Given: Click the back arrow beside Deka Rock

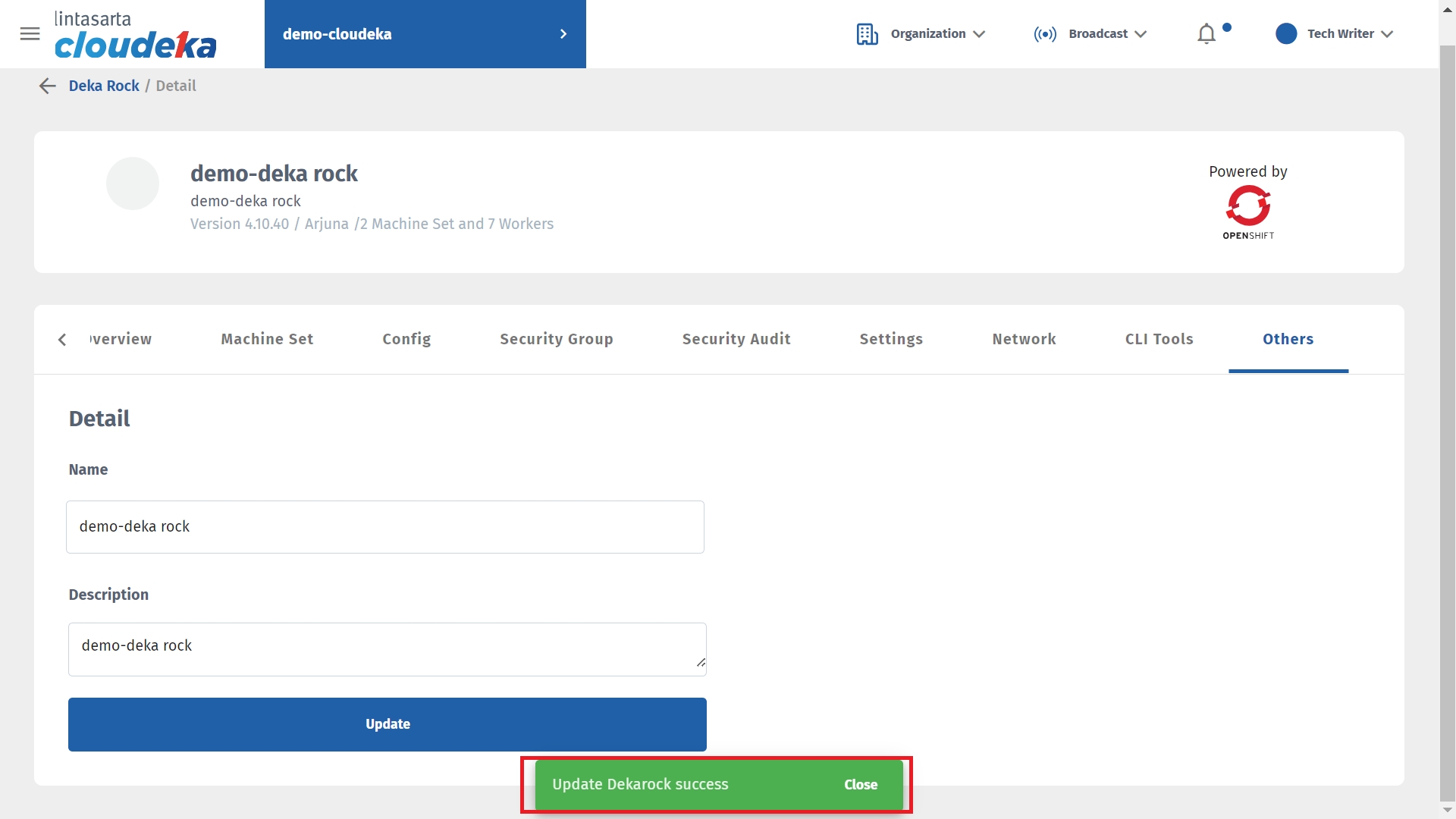Looking at the screenshot, I should [x=47, y=86].
